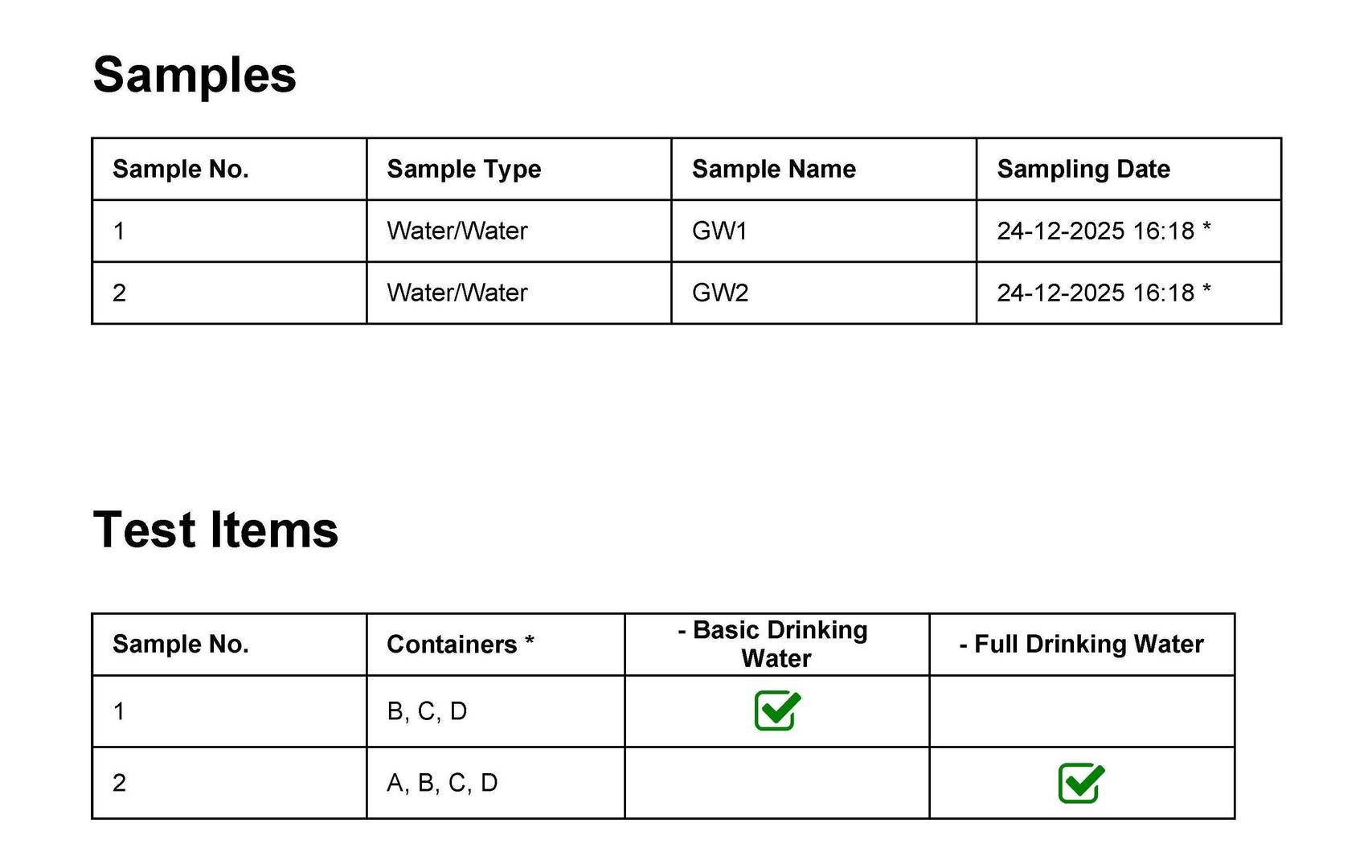Screen dimensions: 1372x868
Task: Click the Test Items heading
Action: (x=215, y=530)
